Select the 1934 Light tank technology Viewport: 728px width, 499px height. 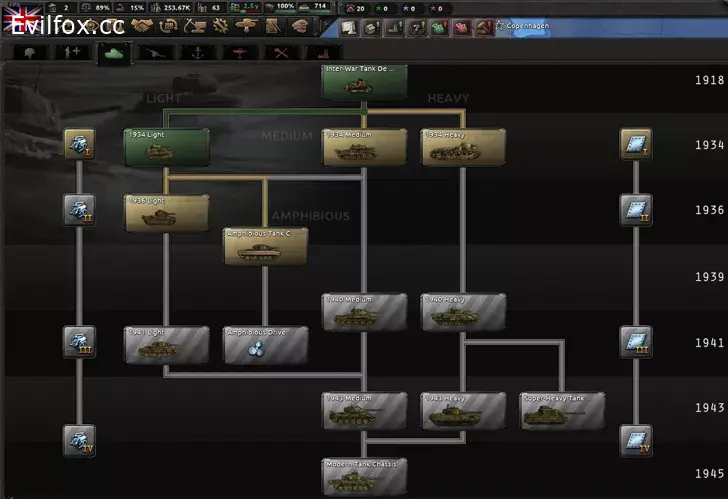(167, 147)
